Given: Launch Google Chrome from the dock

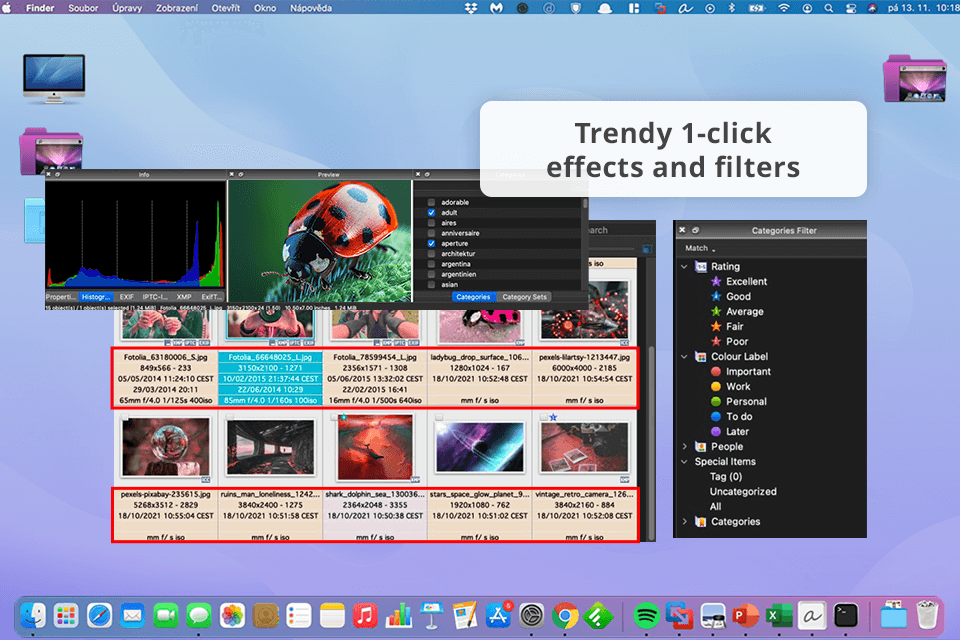Looking at the screenshot, I should point(565,614).
